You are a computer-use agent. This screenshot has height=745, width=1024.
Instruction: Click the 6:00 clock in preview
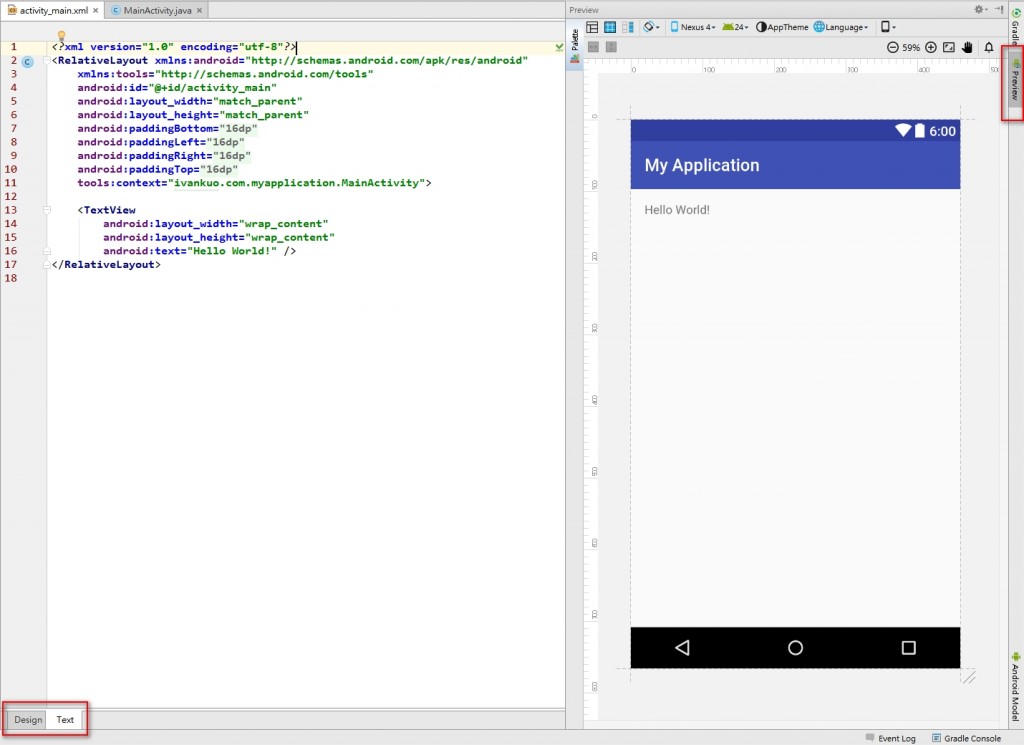coord(942,131)
